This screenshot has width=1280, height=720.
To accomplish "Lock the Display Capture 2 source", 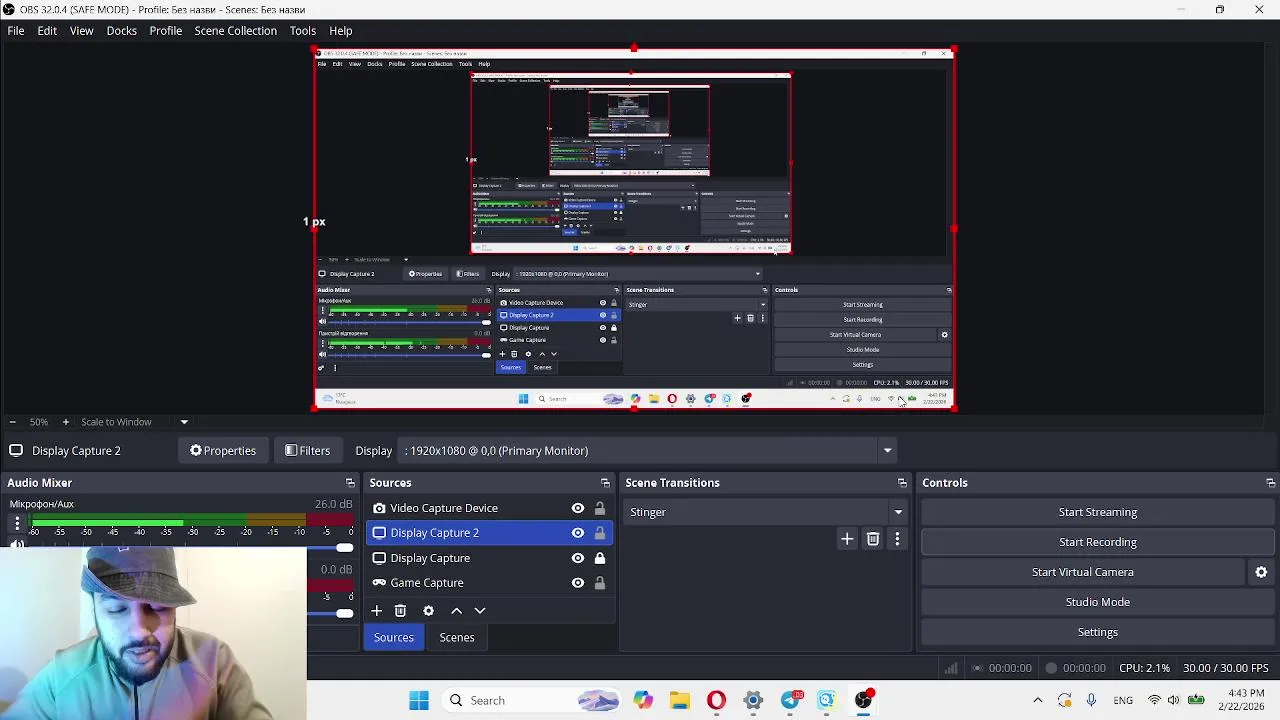I will pyautogui.click(x=600, y=533).
